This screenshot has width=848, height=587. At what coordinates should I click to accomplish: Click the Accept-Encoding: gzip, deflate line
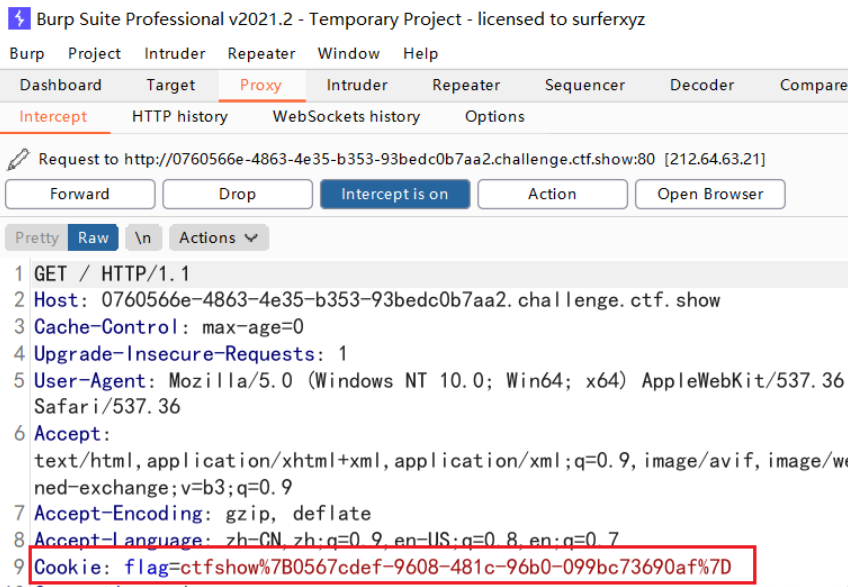tap(203, 513)
